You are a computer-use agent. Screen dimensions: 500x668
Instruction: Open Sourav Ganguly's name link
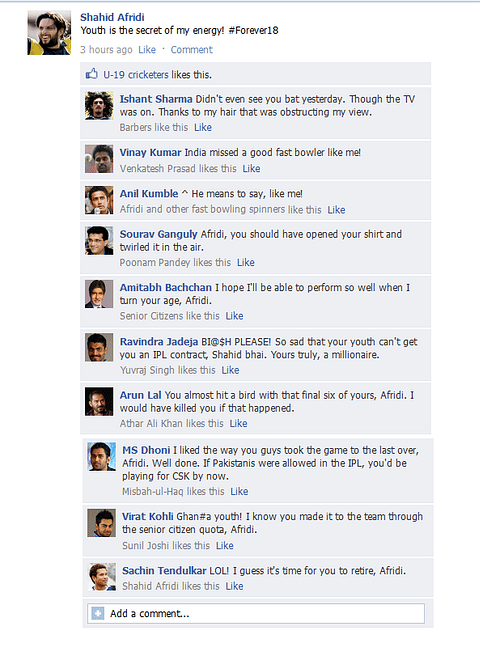tap(158, 234)
